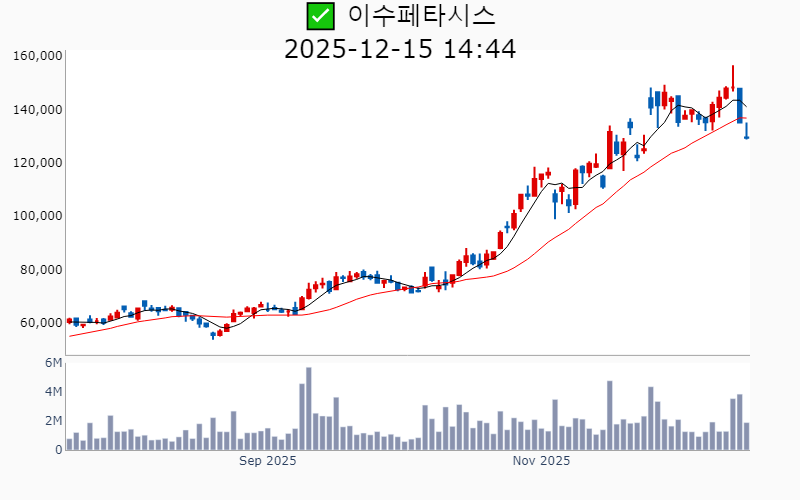
Task: Click the tallest volume bar in September
Action: click(x=308, y=409)
